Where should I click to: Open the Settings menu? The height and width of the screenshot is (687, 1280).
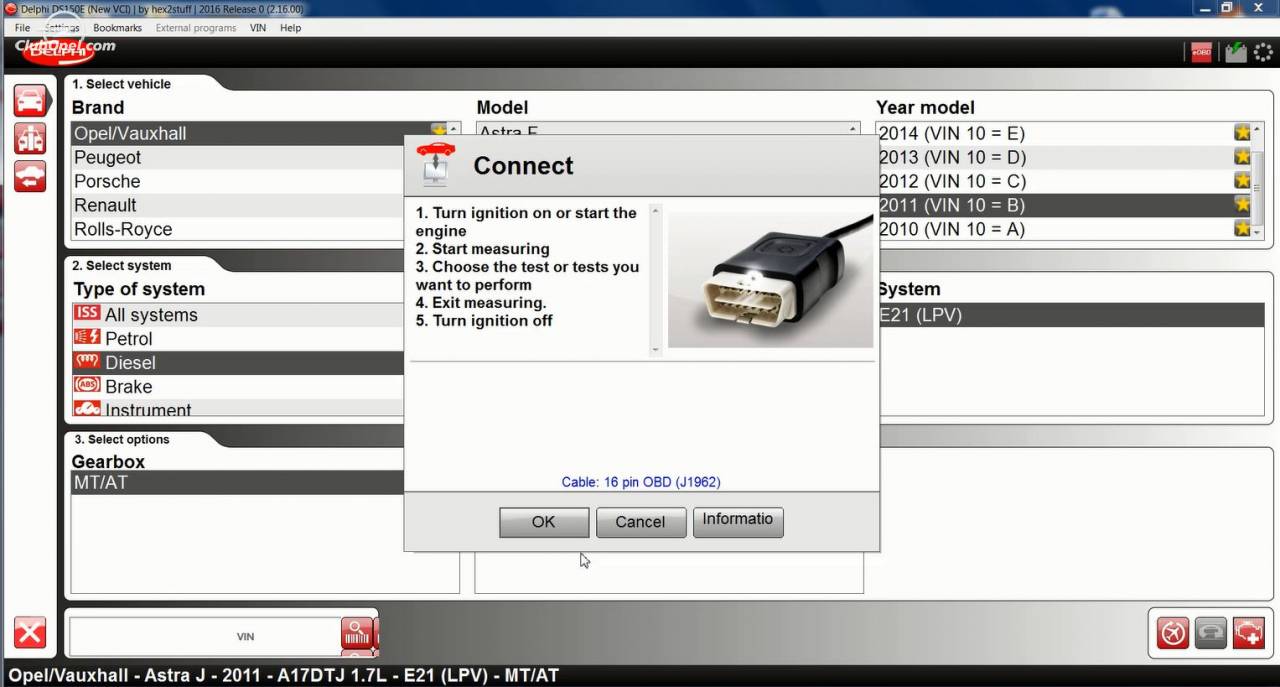[62, 28]
